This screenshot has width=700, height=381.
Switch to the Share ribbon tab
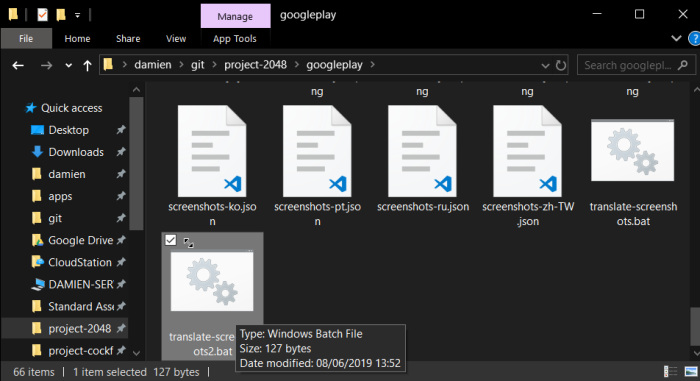[x=128, y=38]
